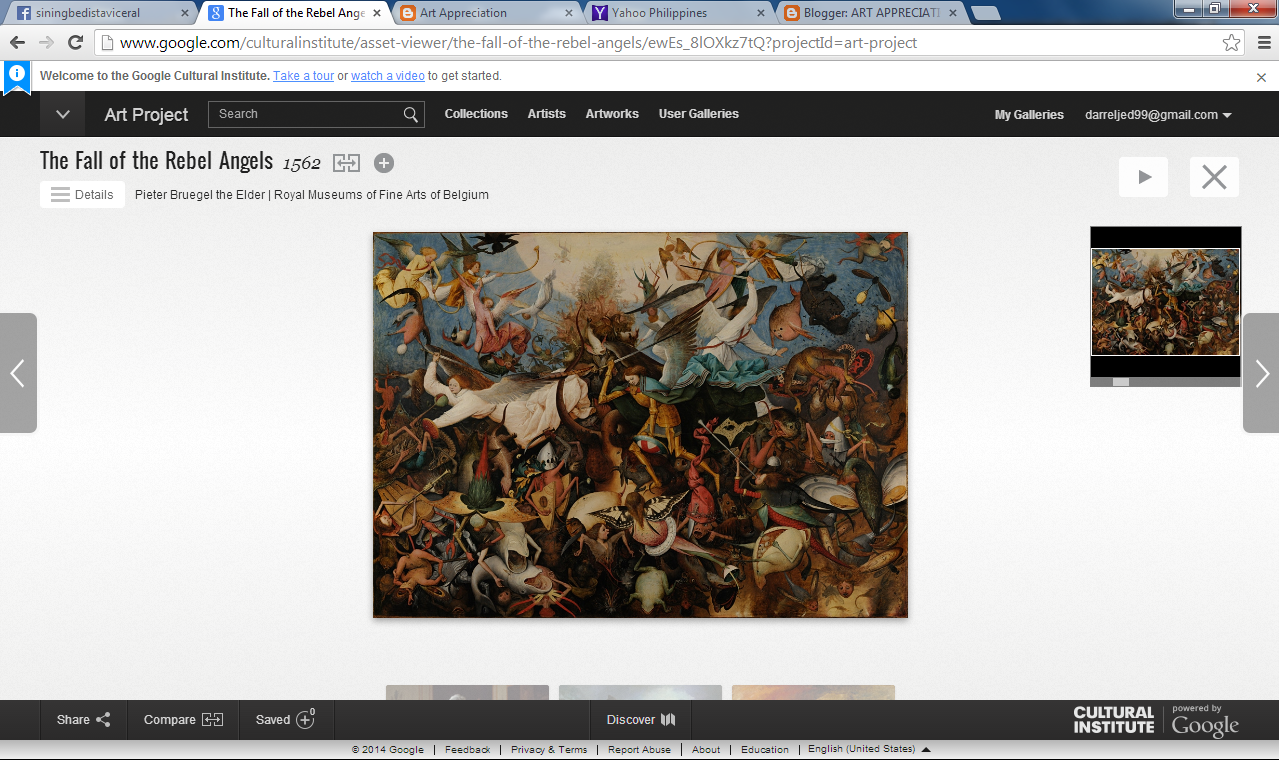Go back using browser back arrow

pos(17,43)
